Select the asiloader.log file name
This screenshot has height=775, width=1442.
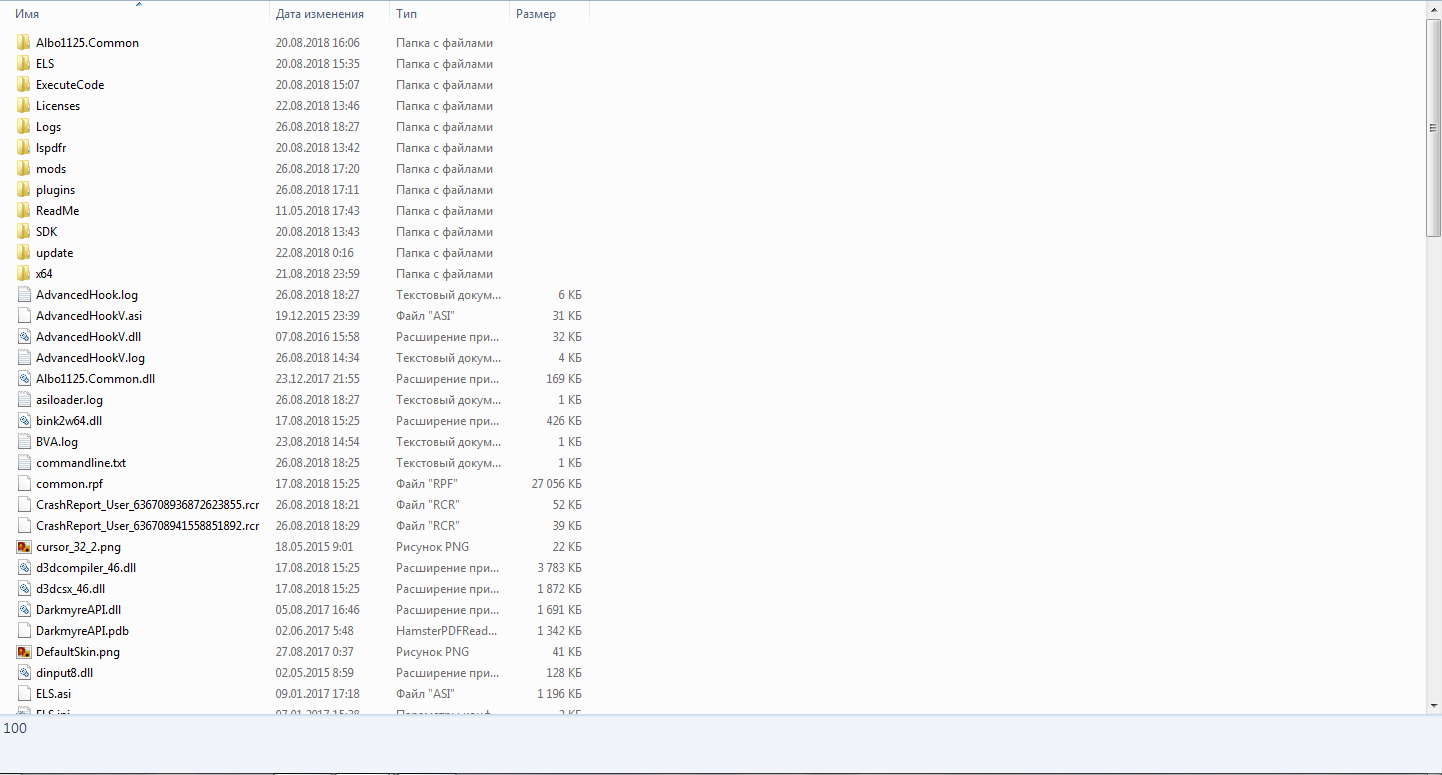click(x=70, y=400)
